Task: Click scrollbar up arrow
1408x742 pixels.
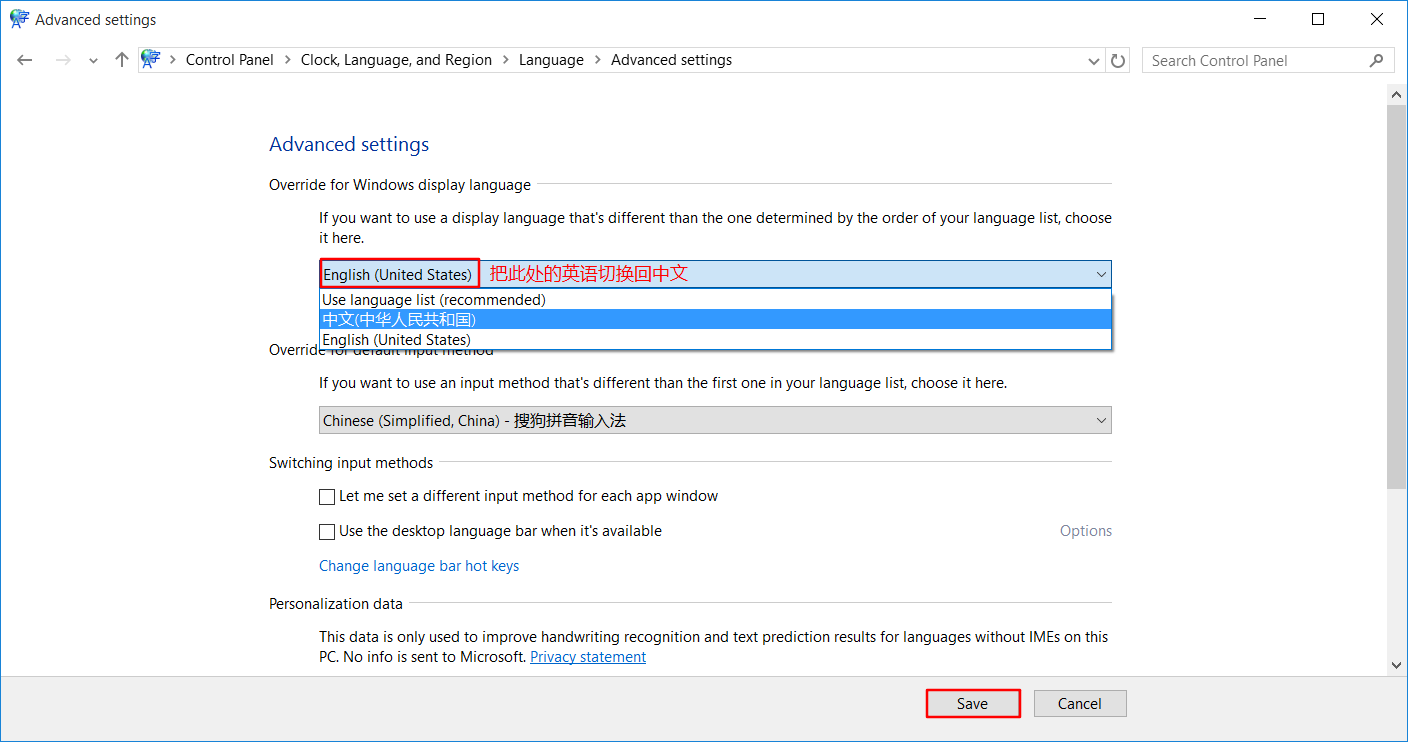Action: pos(1397,93)
